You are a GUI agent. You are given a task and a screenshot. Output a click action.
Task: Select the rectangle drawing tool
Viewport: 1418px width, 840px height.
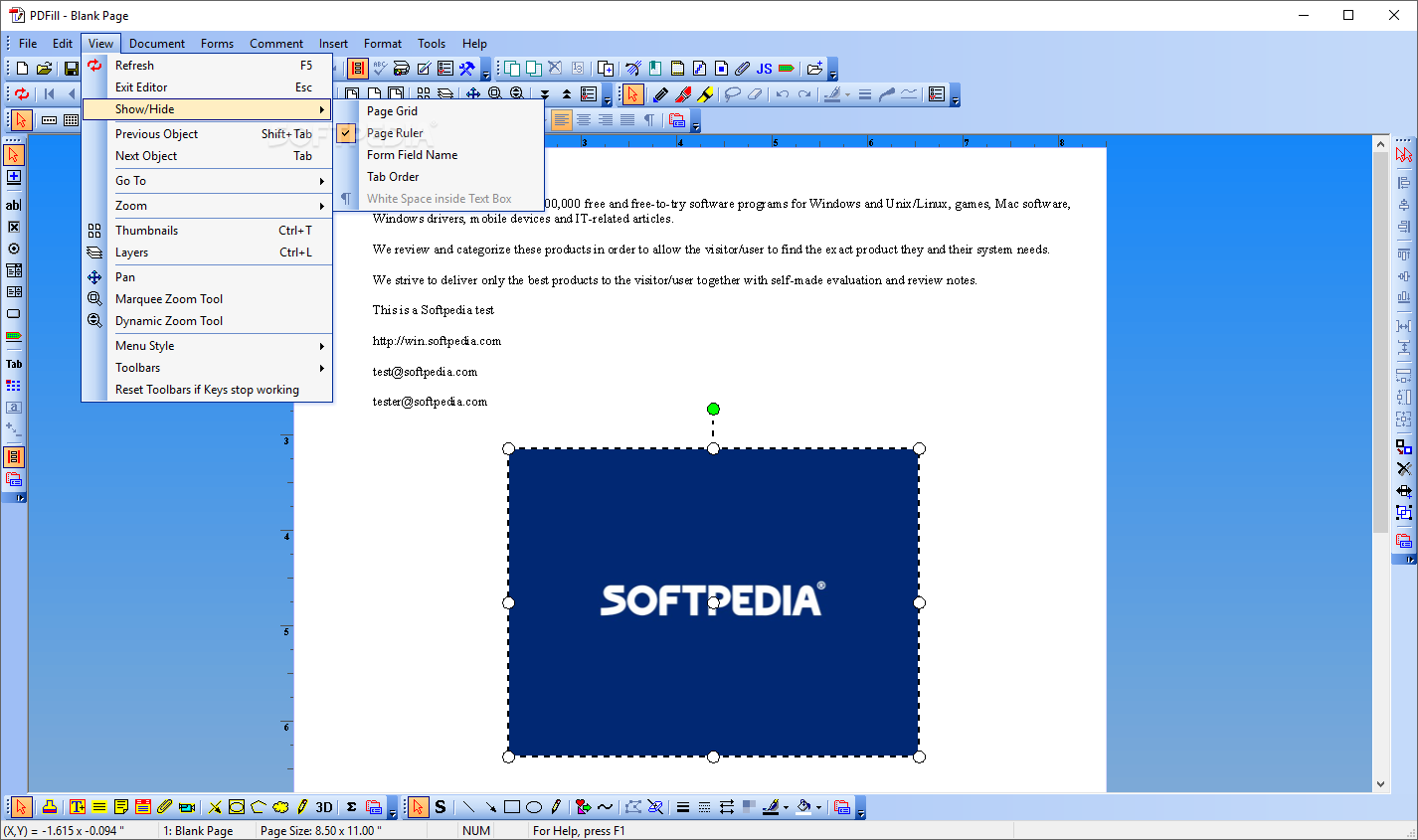[512, 807]
